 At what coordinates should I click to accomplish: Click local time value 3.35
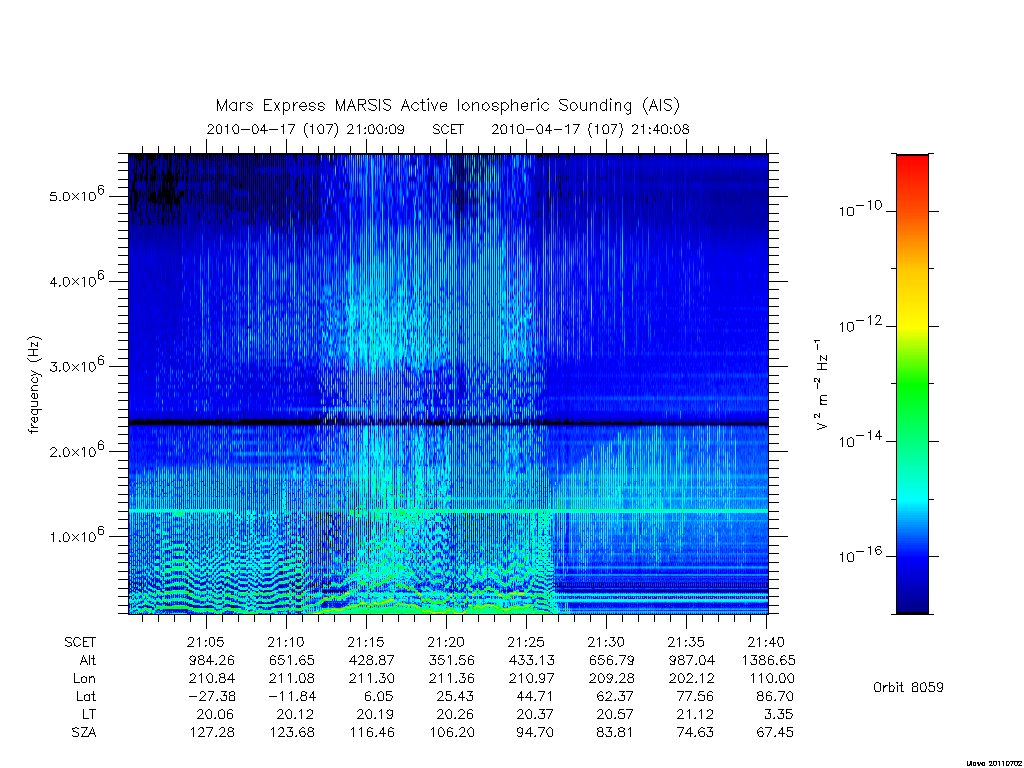point(779,714)
